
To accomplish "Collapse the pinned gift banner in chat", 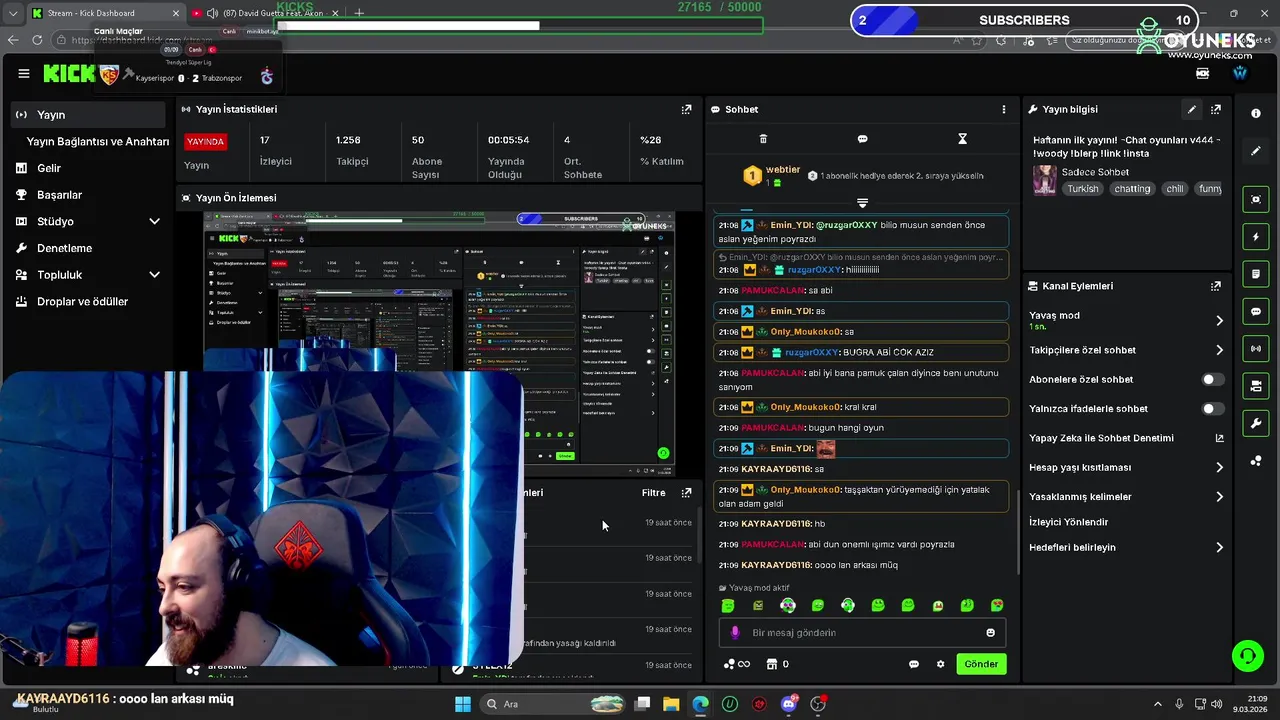I will coord(862,203).
